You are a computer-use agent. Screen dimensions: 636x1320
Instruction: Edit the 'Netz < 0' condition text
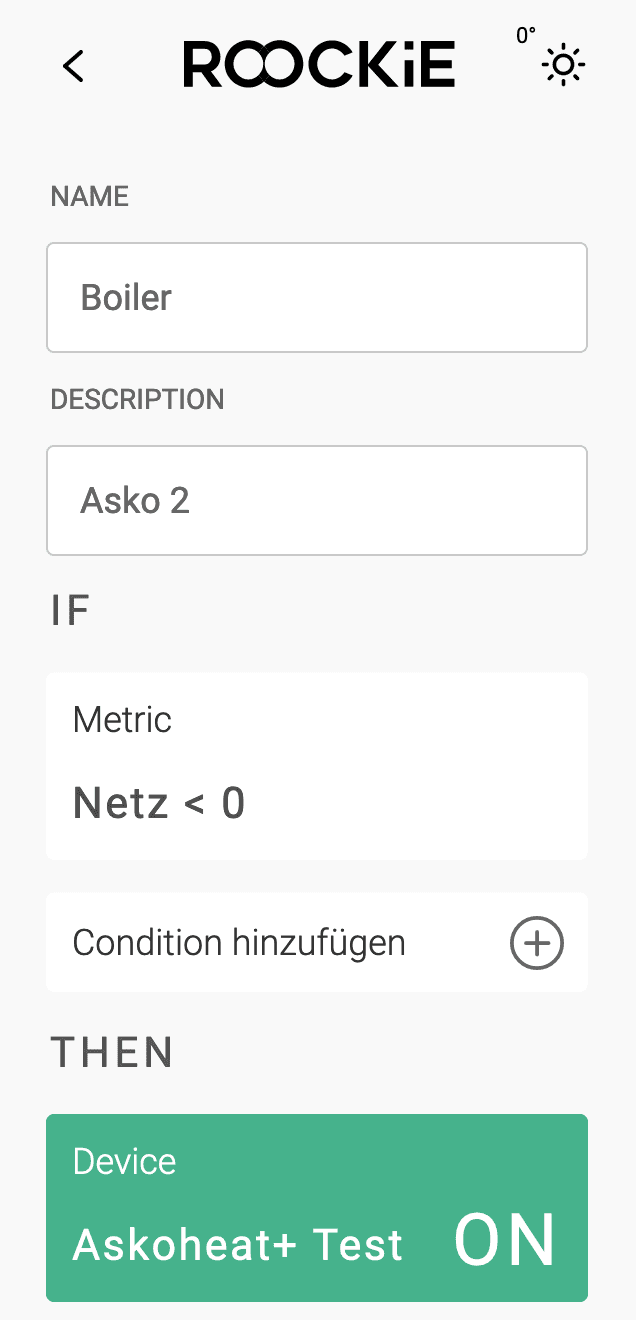pos(159,804)
